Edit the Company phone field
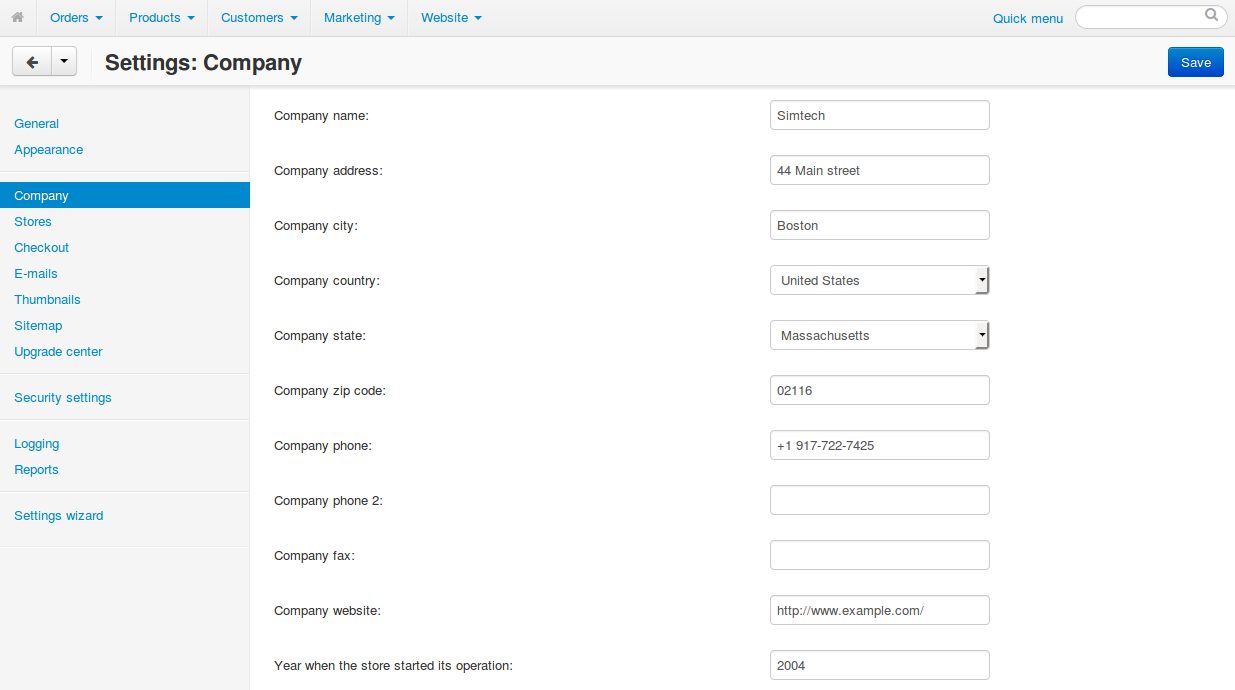1235x690 pixels. click(x=880, y=445)
